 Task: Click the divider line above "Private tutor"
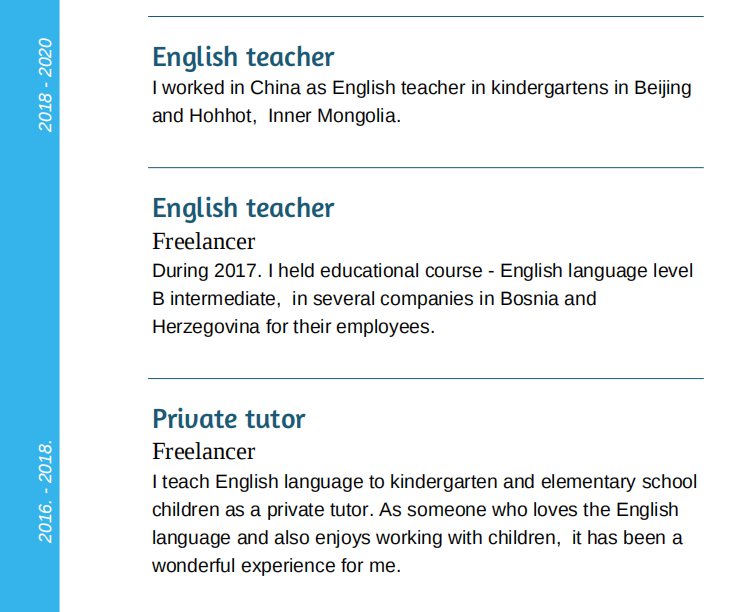426,379
